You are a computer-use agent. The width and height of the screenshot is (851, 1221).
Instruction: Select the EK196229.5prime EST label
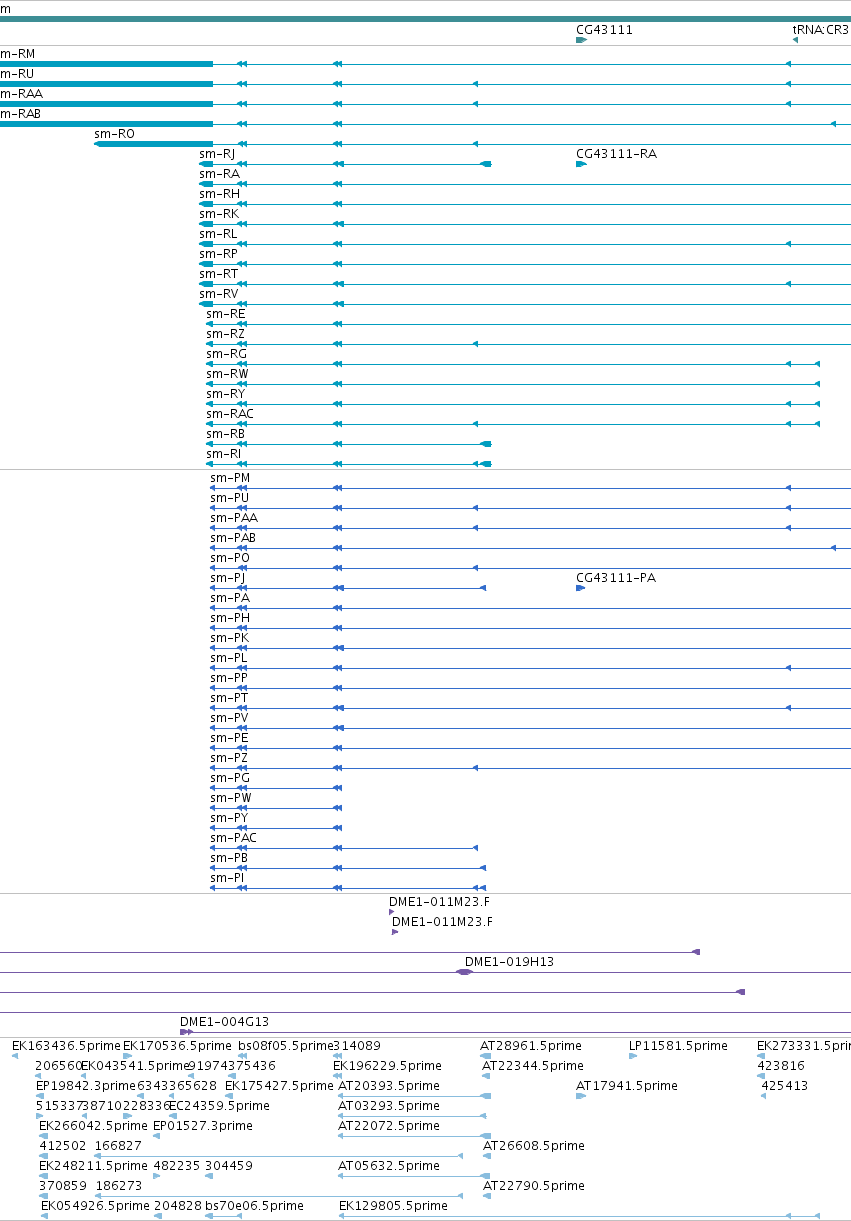click(x=387, y=1066)
